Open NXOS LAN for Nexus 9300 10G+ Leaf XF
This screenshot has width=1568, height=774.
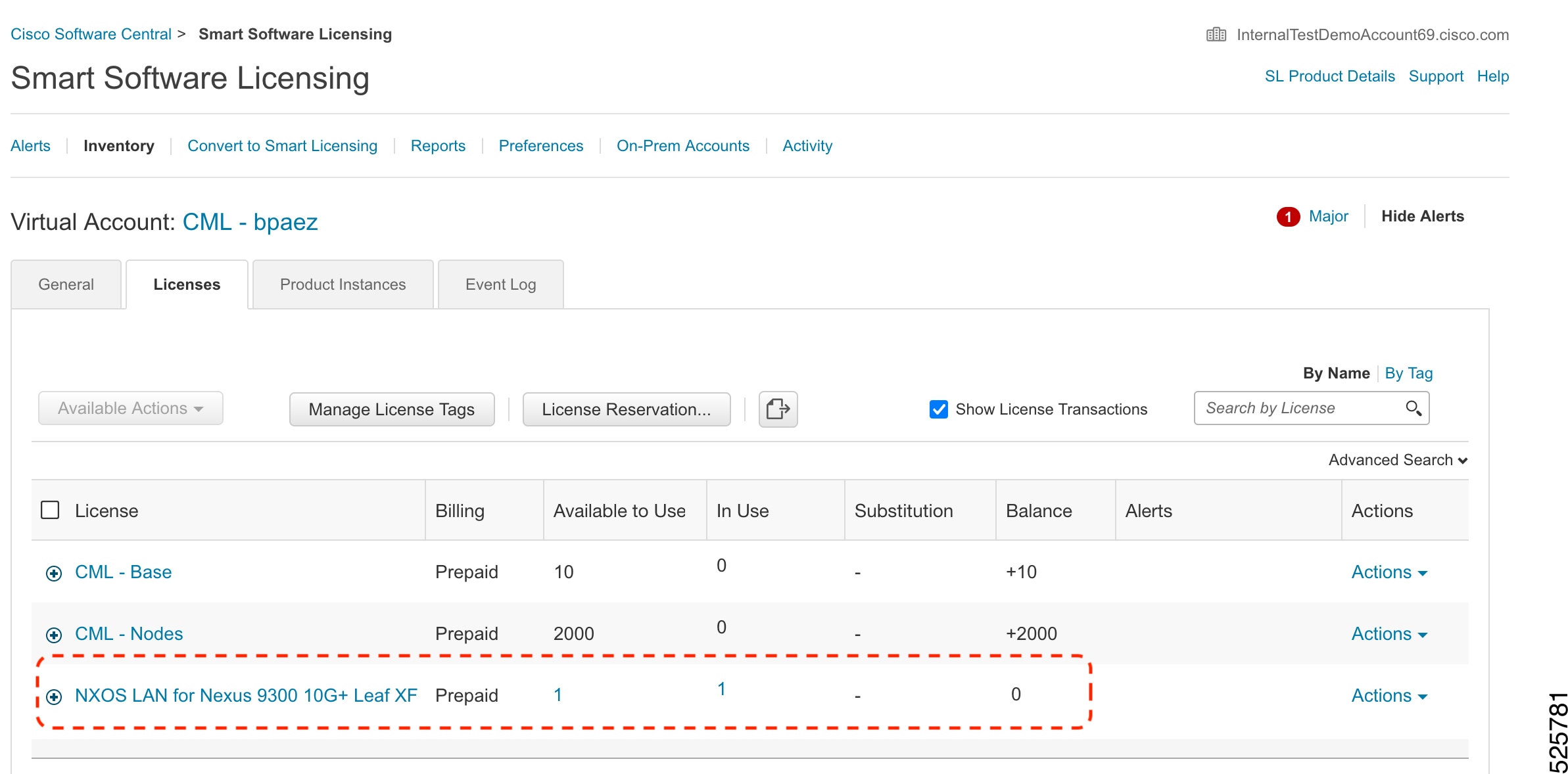click(x=246, y=695)
